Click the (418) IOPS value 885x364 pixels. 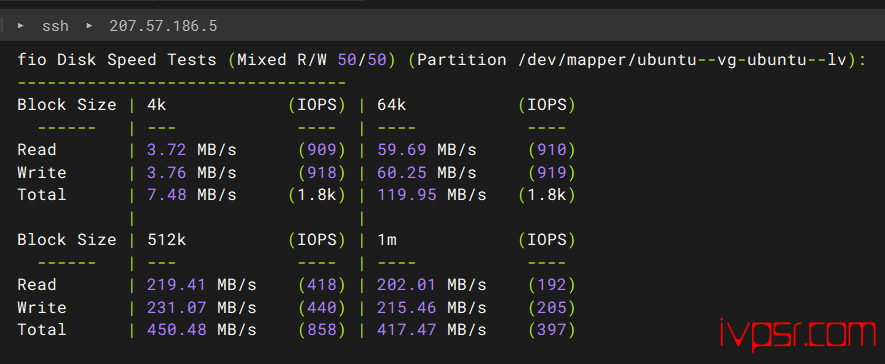[322, 285]
